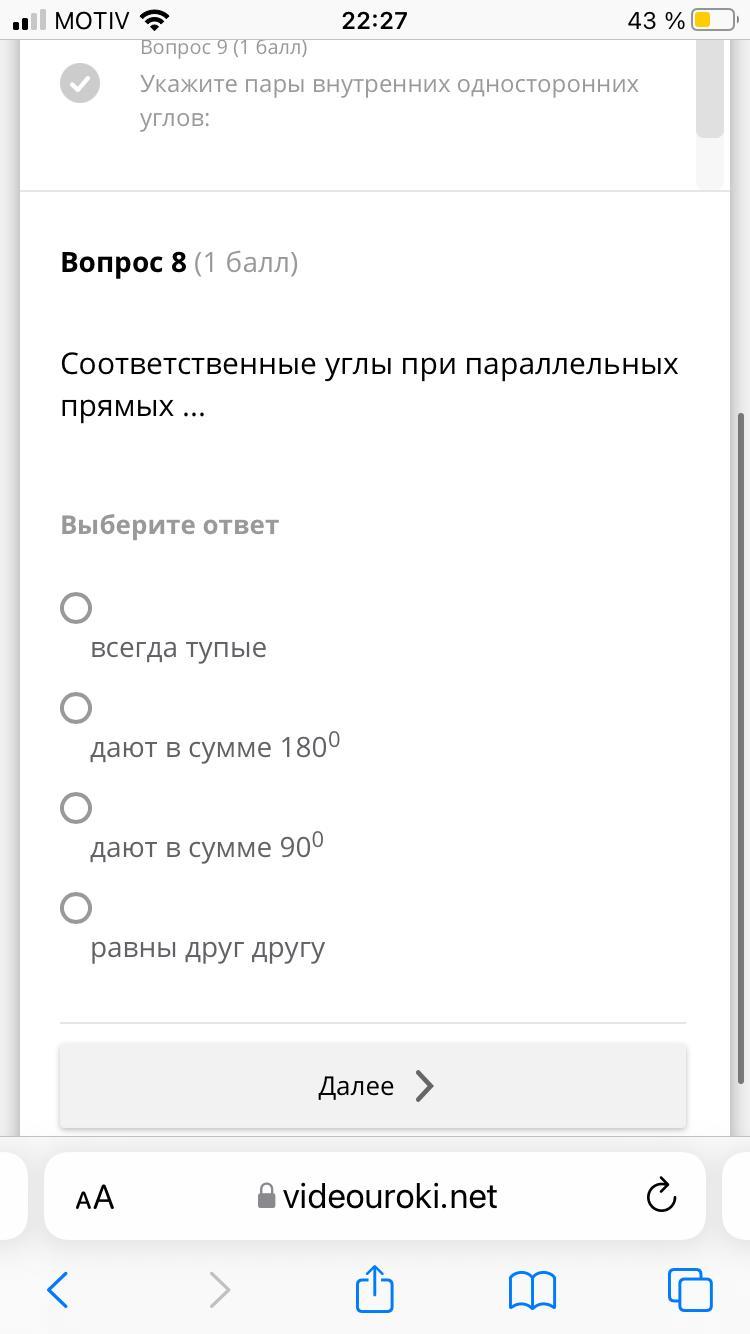Select radio 'равны друг другу'
This screenshot has height=1334, width=750.
[x=76, y=908]
